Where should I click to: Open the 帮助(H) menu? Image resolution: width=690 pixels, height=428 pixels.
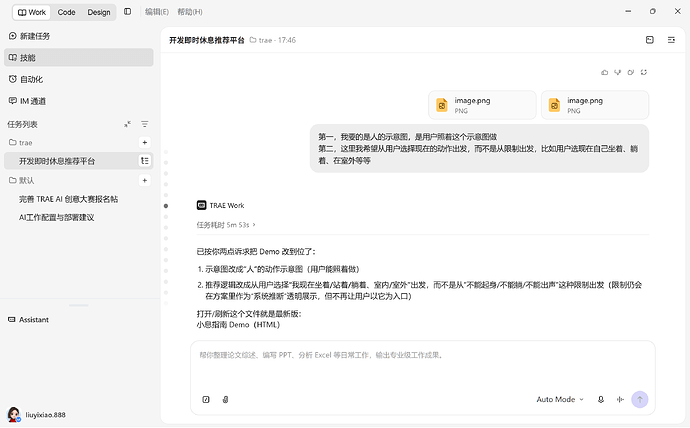click(x=190, y=12)
